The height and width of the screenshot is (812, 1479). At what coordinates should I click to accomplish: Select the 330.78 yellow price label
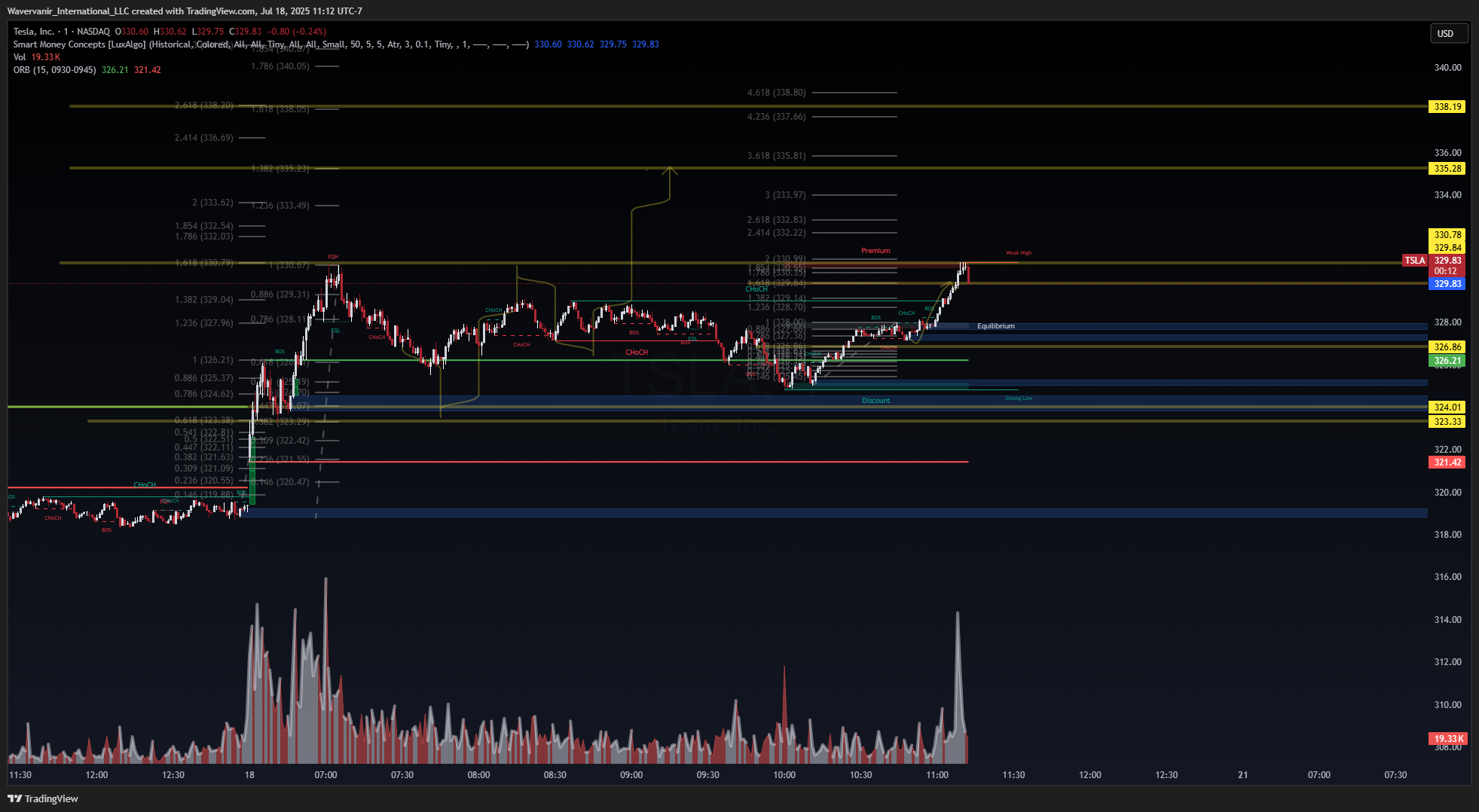pyautogui.click(x=1447, y=235)
